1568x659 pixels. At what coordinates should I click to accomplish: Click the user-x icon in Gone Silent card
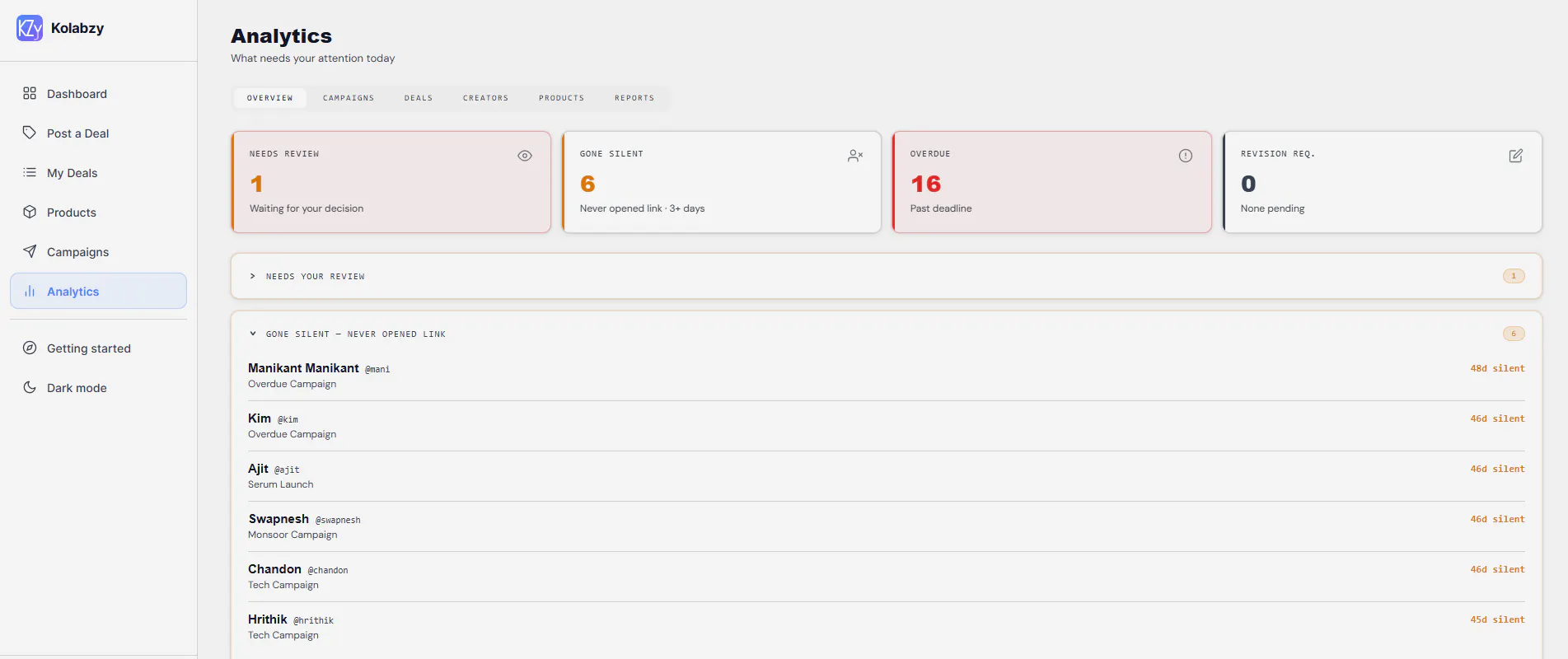pos(855,156)
